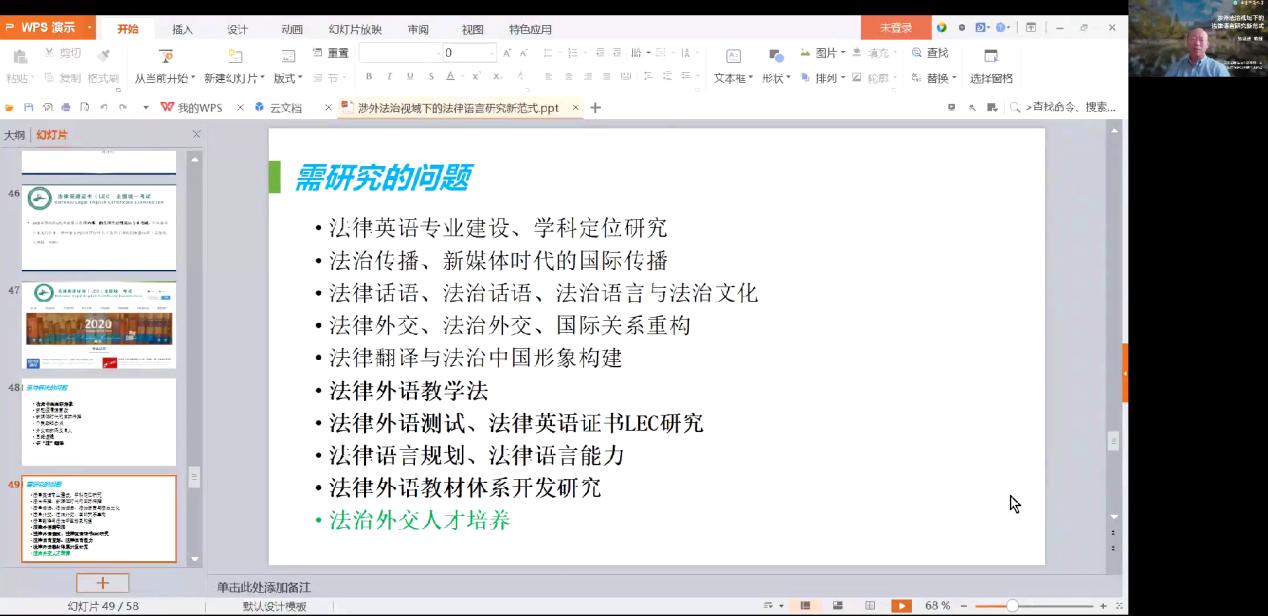Switch to slide sorter view icon
This screenshot has height=616, width=1268.
point(838,606)
